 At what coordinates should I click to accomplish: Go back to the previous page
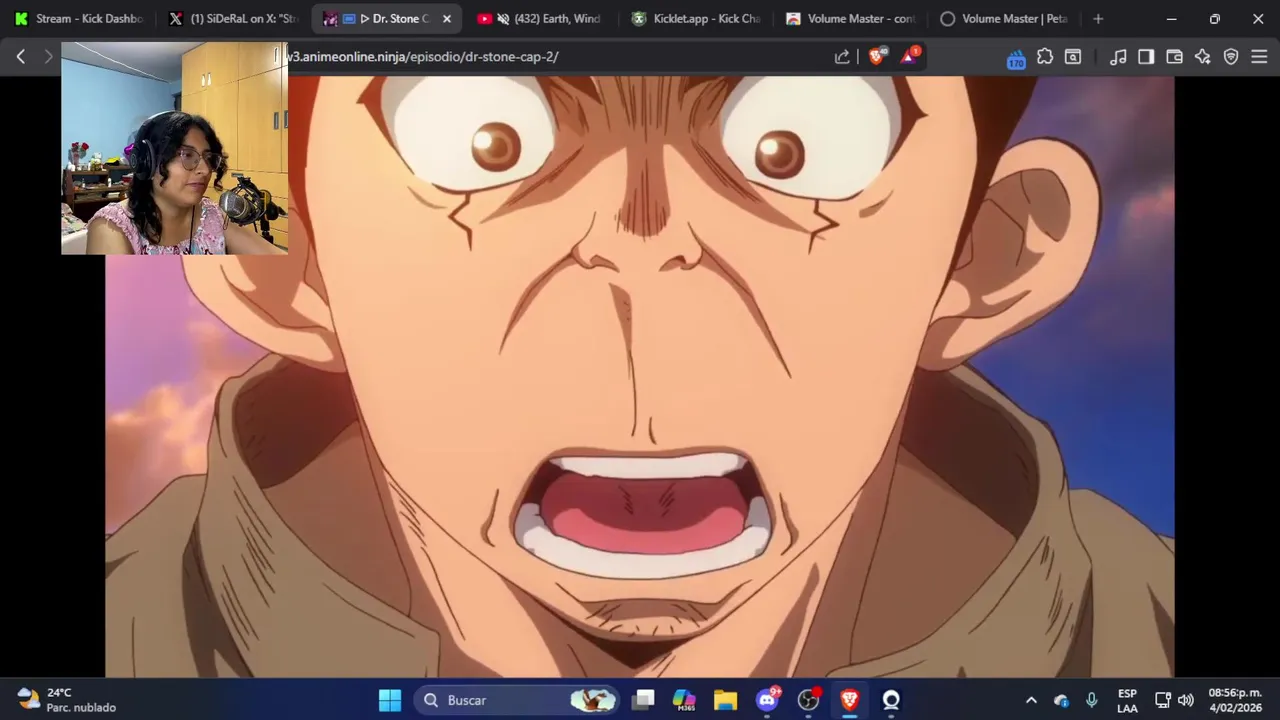click(20, 57)
